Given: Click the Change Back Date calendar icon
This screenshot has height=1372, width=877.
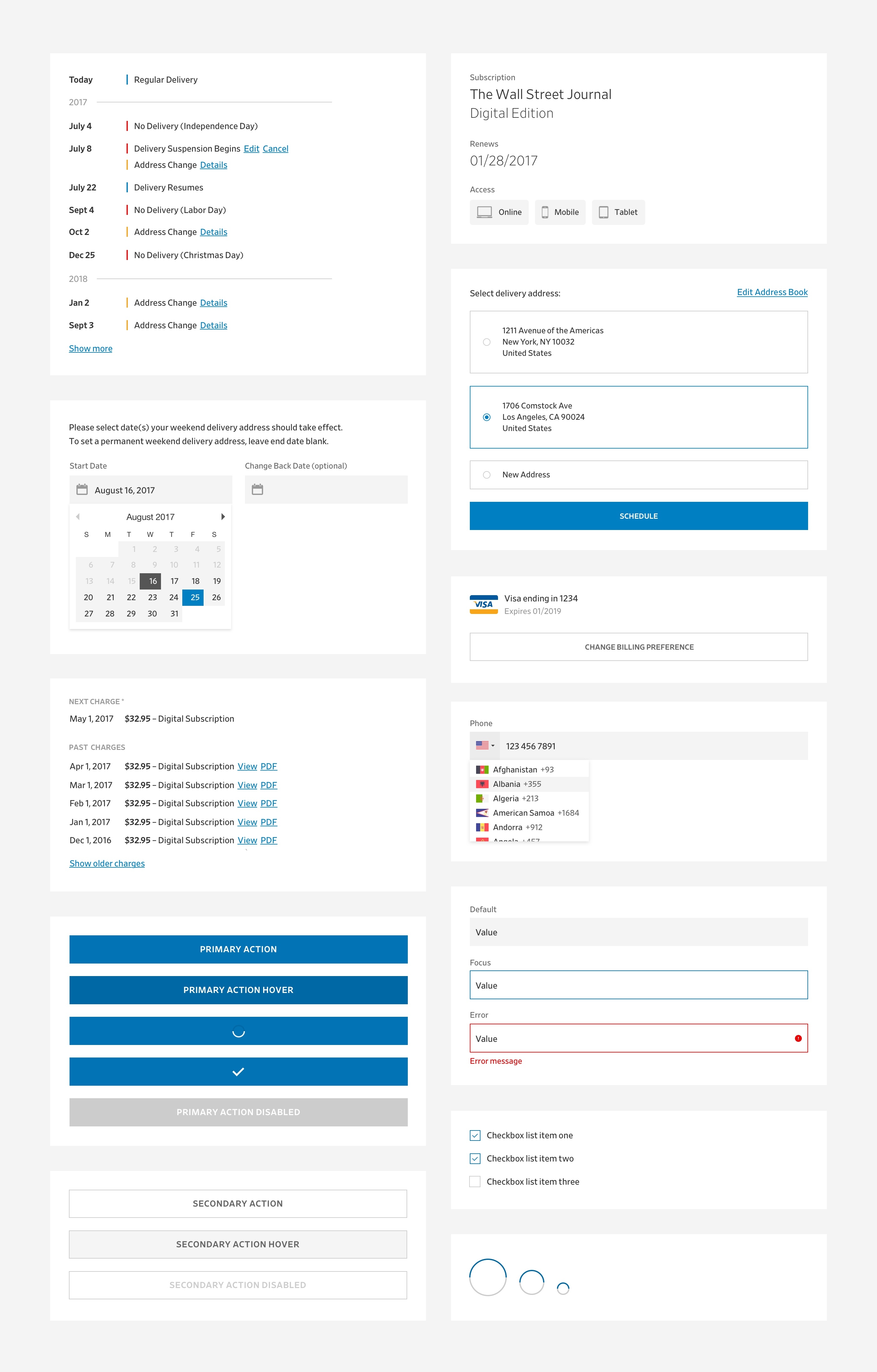Looking at the screenshot, I should pyautogui.click(x=257, y=489).
